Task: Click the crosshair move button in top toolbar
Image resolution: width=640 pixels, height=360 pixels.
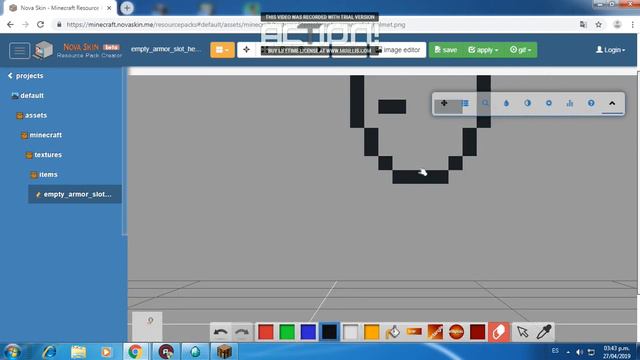Action: click(x=247, y=50)
